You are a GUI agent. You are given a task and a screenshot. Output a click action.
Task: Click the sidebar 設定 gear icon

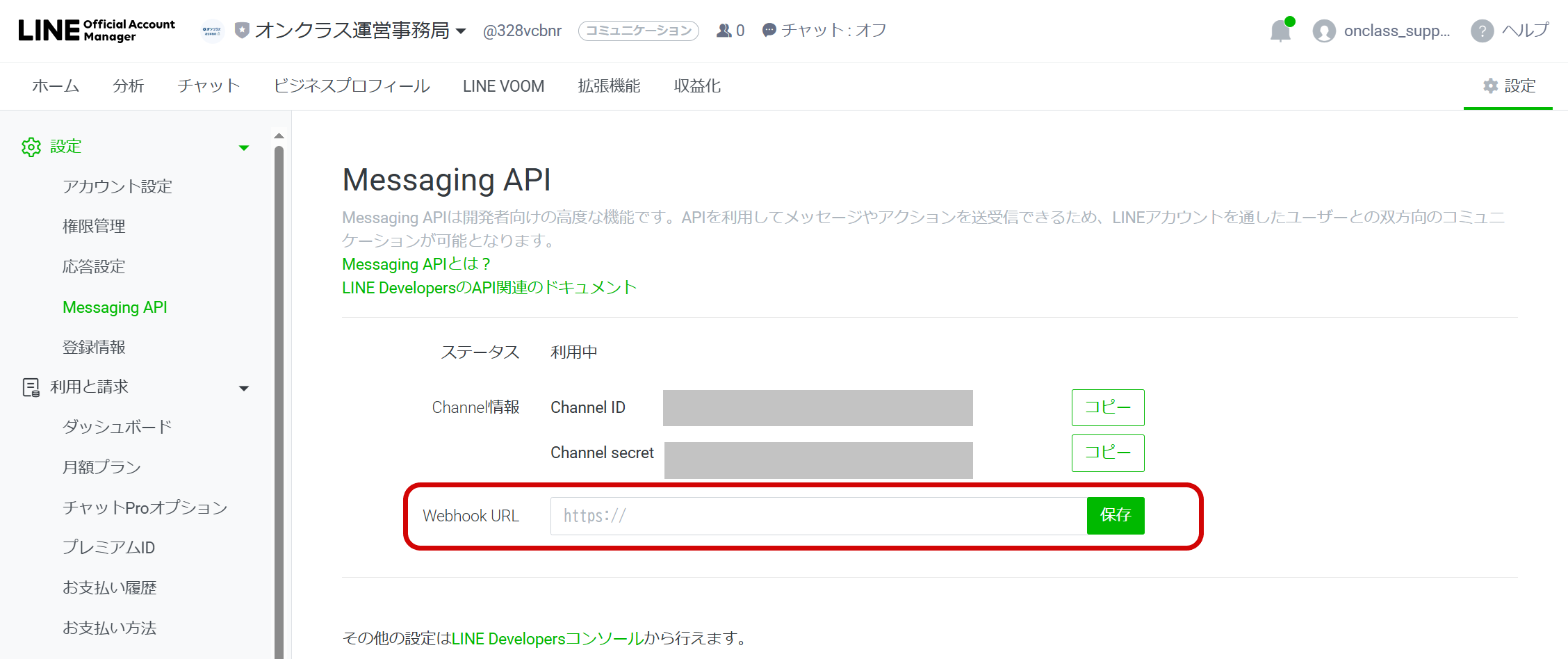point(31,147)
